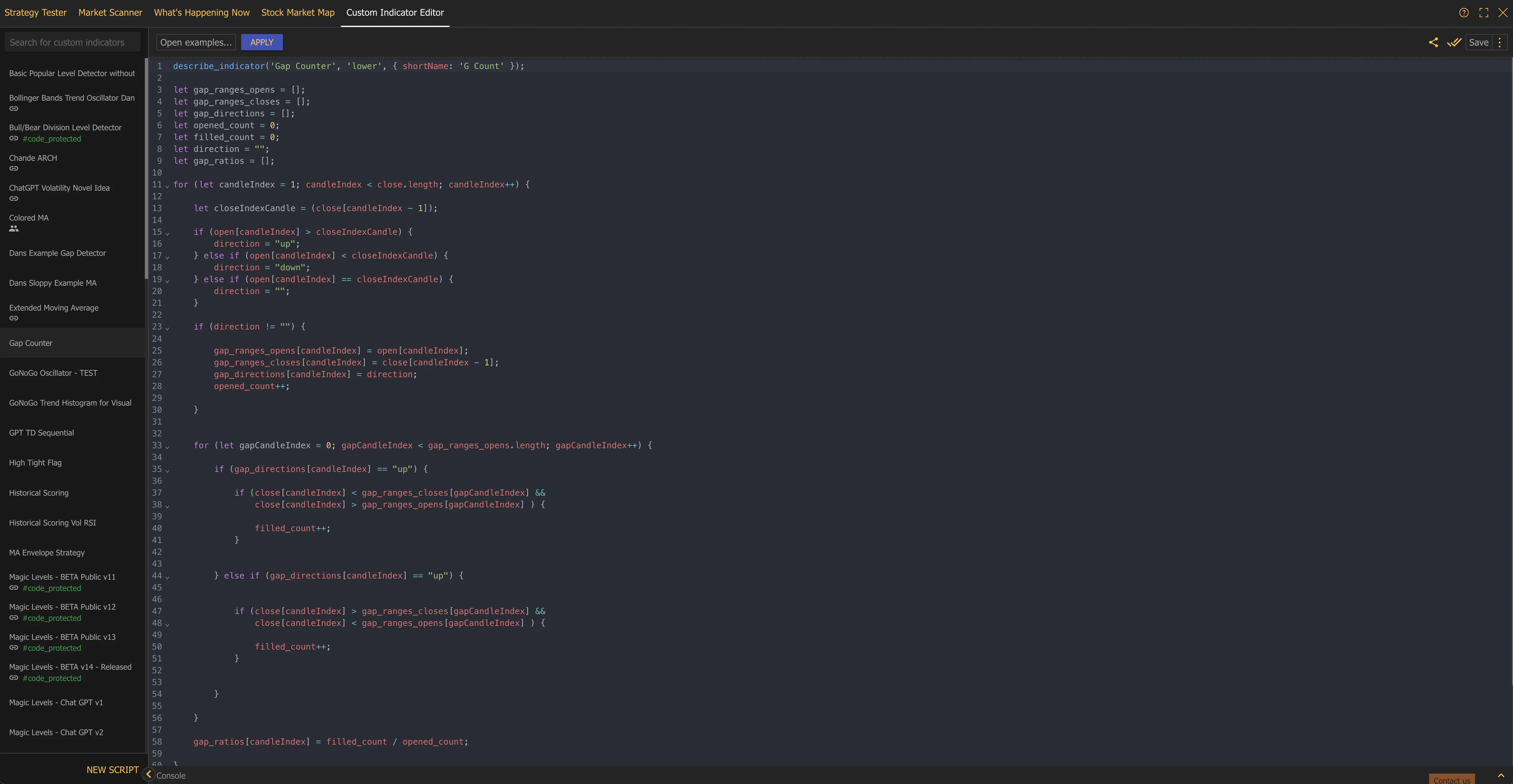Click the Save button
This screenshot has height=784, width=1513.
[x=1478, y=42]
